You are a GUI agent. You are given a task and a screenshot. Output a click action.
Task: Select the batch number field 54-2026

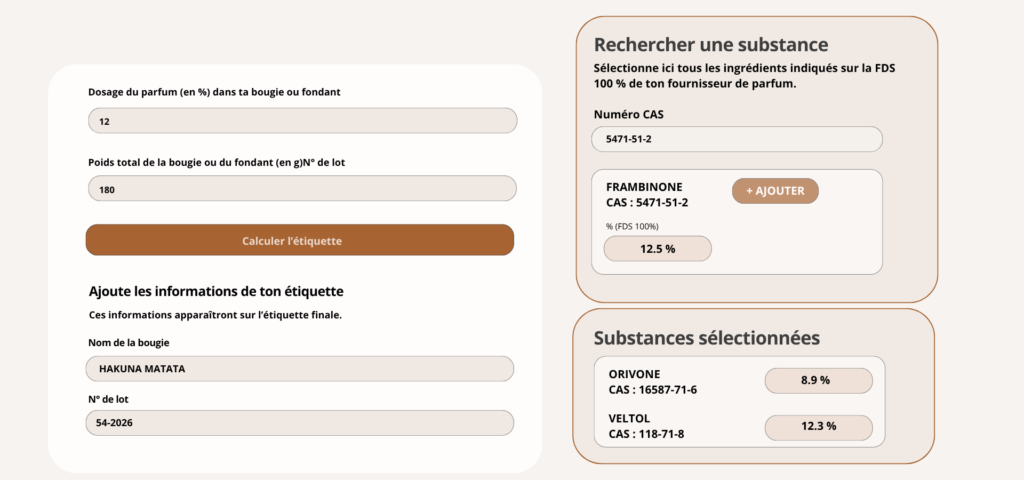pos(299,423)
